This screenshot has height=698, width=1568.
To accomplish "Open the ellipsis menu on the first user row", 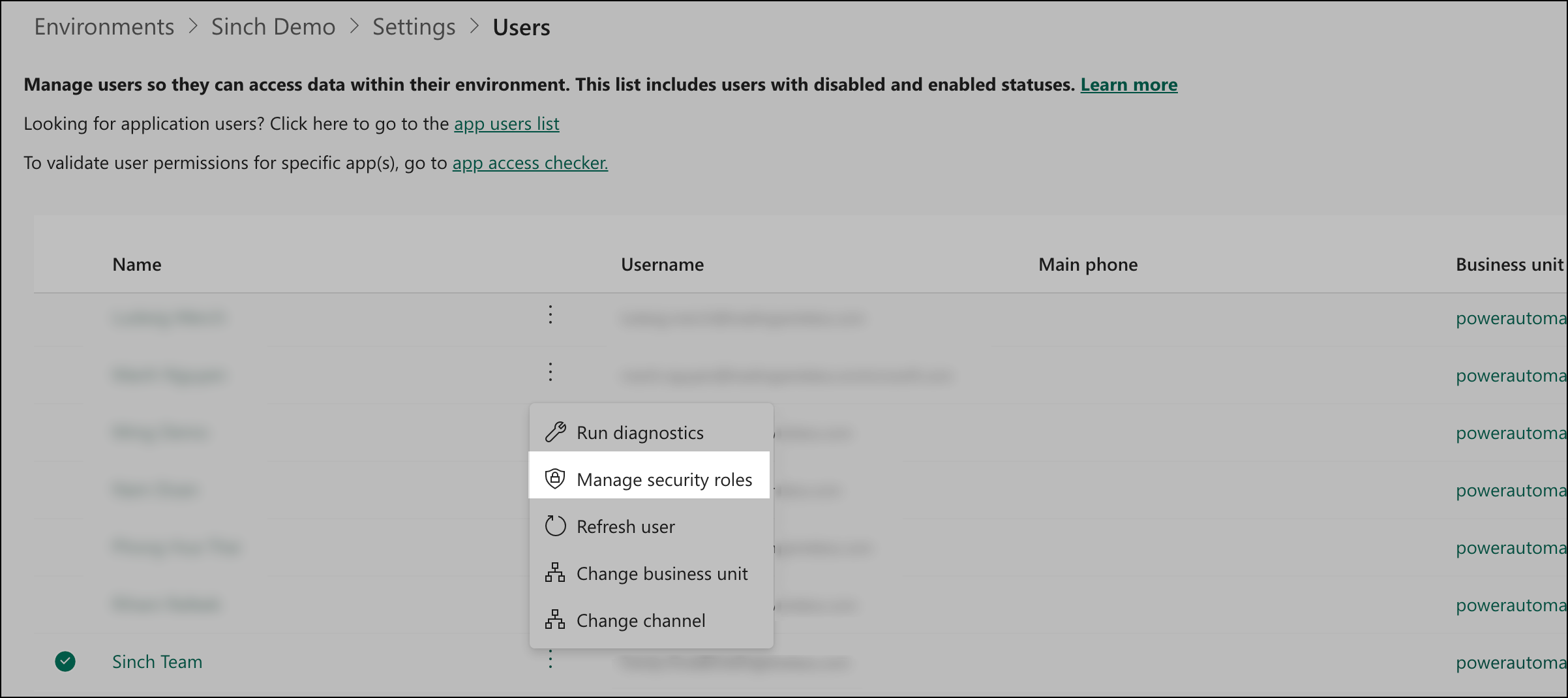I will (550, 315).
